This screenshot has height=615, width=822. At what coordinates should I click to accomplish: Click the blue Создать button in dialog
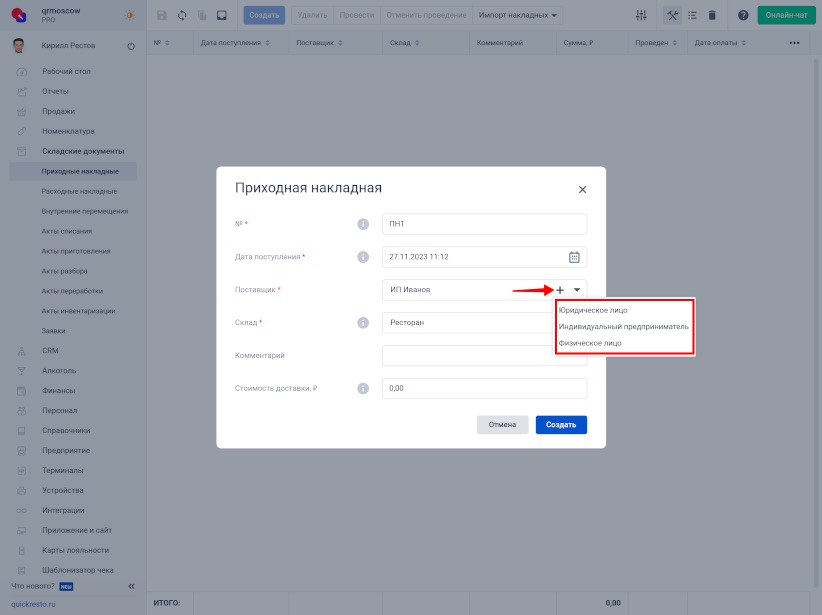point(561,425)
